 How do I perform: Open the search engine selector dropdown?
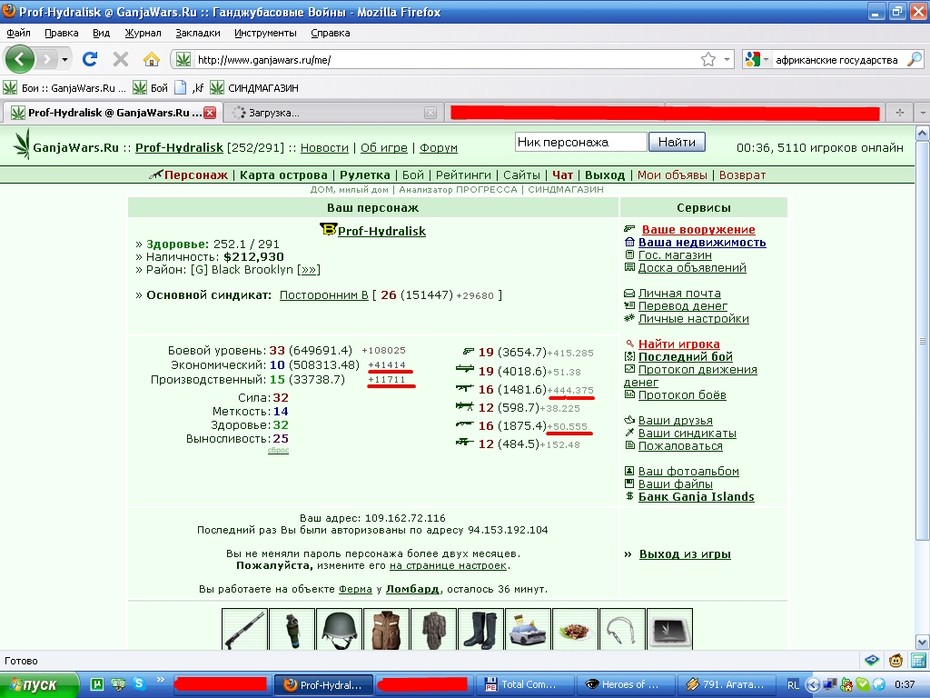click(x=766, y=59)
